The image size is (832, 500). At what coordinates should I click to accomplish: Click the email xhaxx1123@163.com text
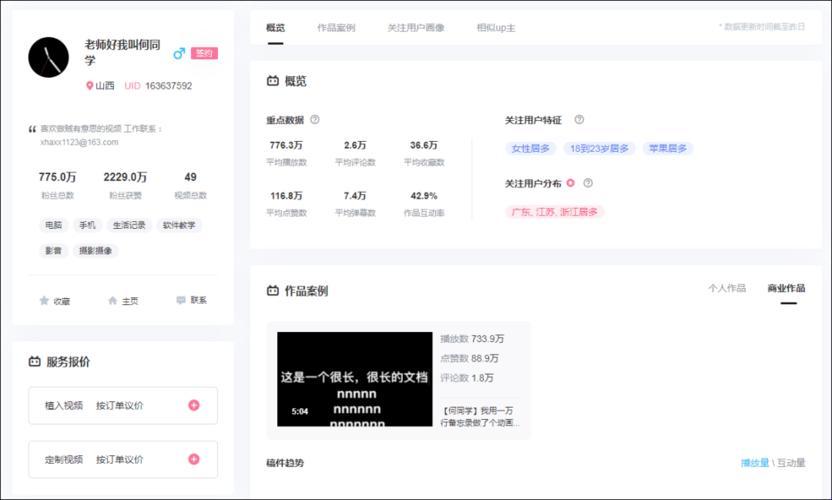pos(79,142)
